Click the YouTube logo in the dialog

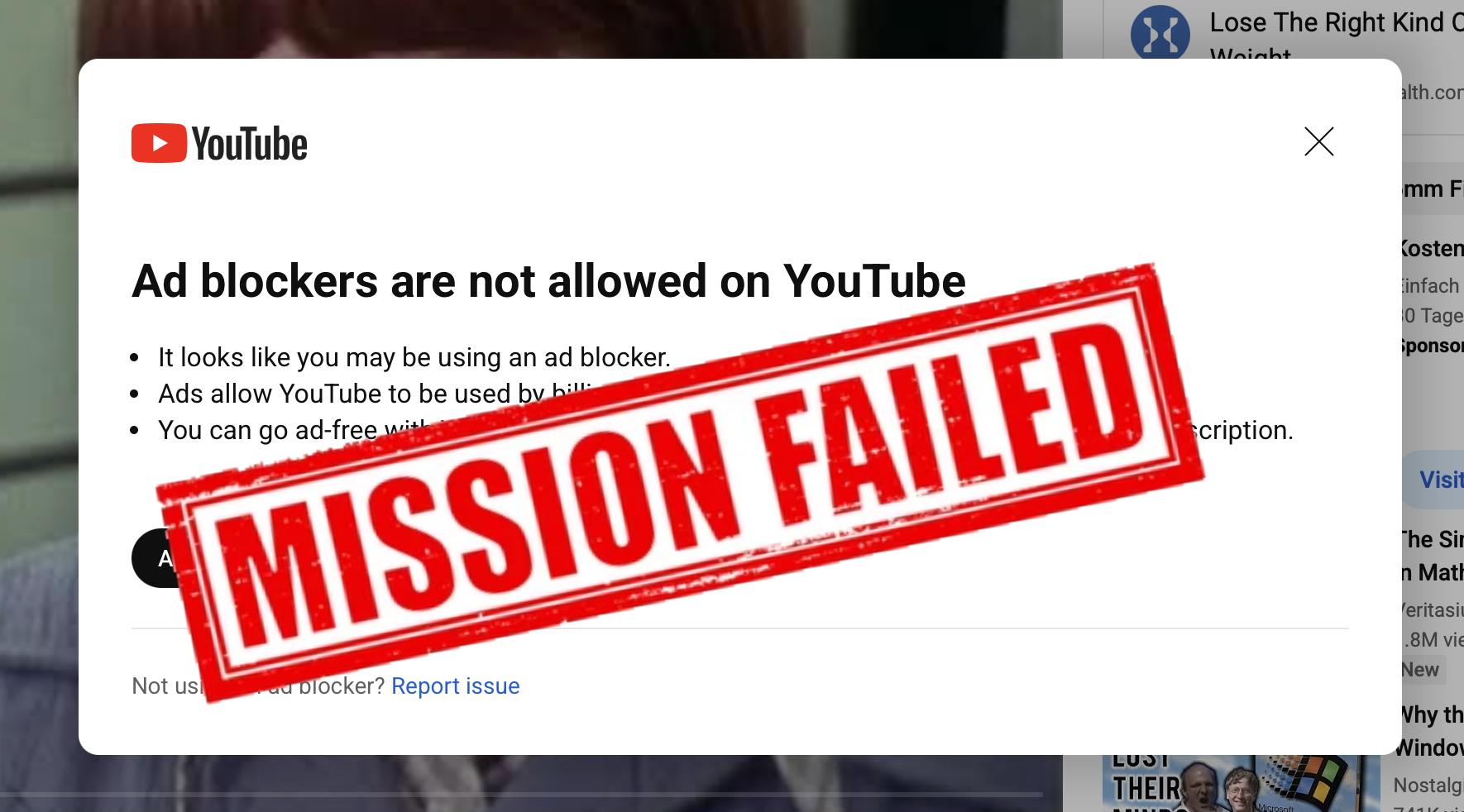tap(219, 143)
